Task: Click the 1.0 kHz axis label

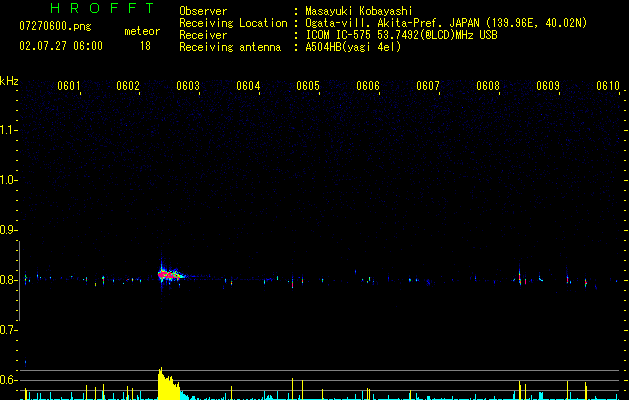Action: pyautogui.click(x=8, y=180)
